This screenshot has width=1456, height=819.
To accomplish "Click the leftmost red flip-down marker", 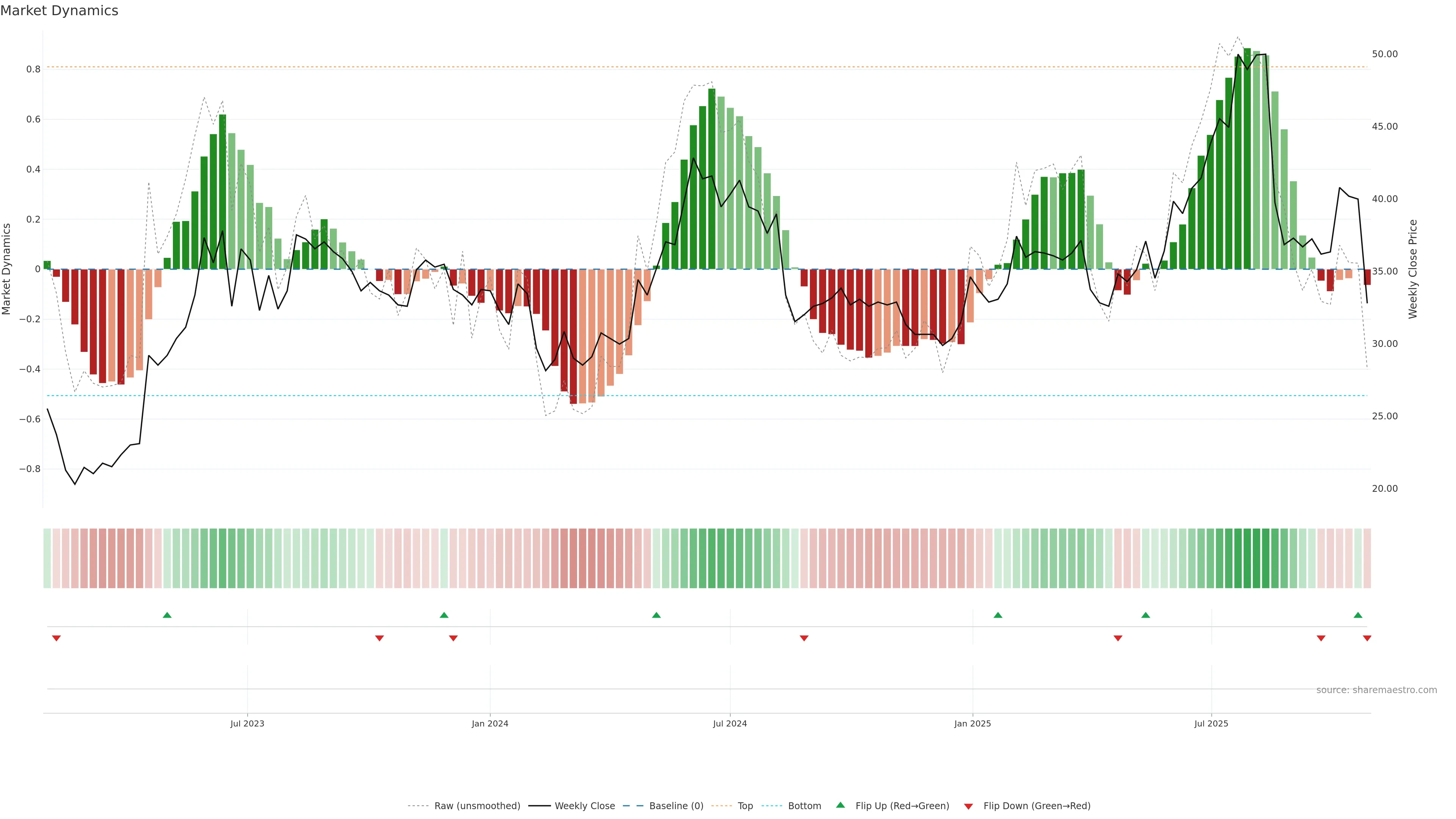I will point(56,638).
